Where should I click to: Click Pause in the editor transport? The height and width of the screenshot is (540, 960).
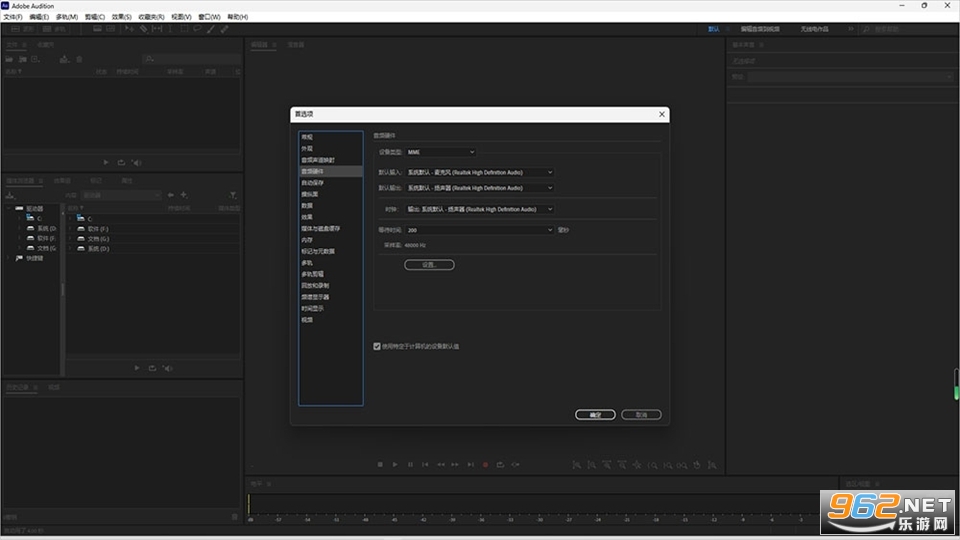pos(410,465)
